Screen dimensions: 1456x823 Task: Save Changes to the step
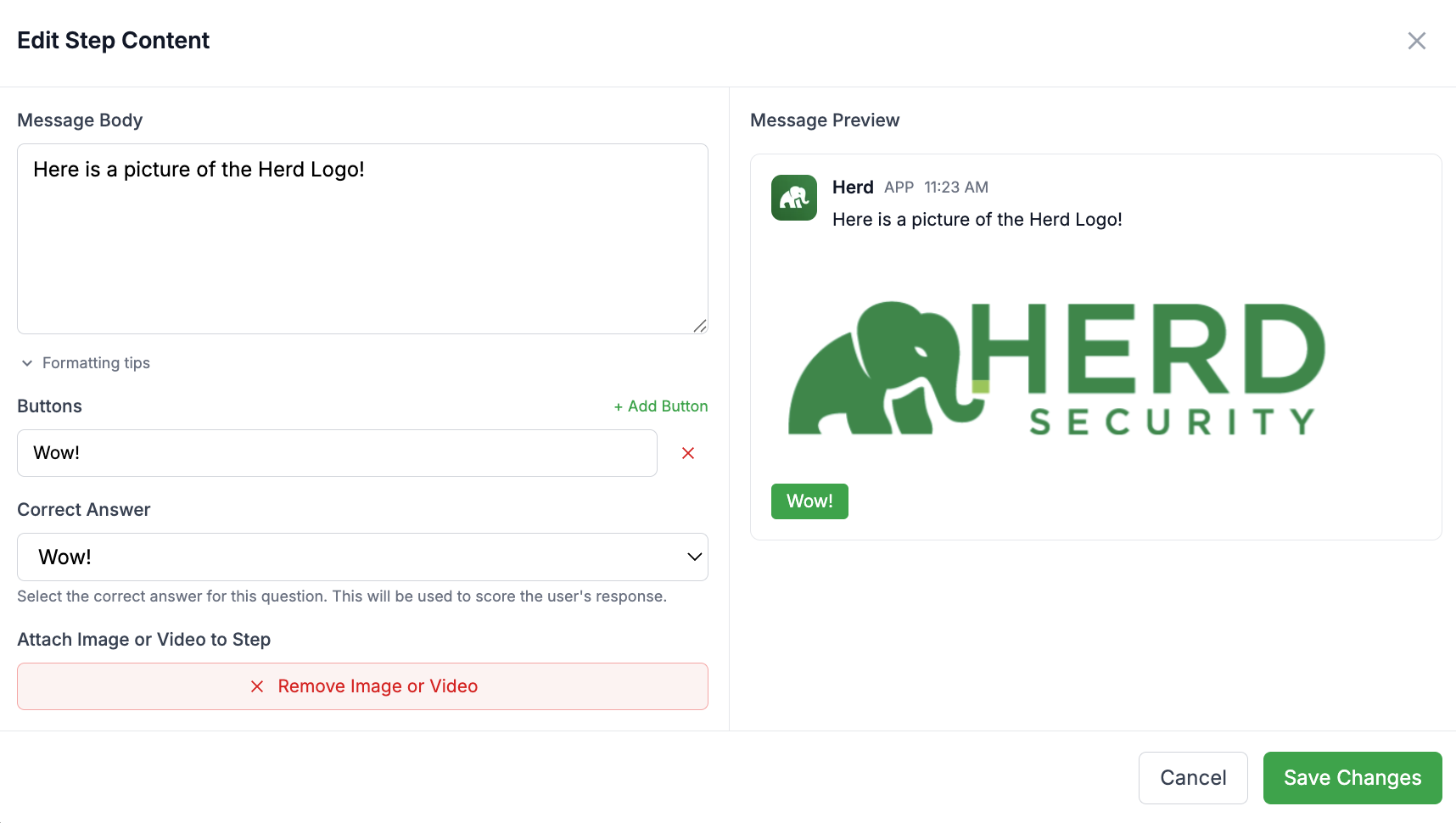pyautogui.click(x=1352, y=778)
